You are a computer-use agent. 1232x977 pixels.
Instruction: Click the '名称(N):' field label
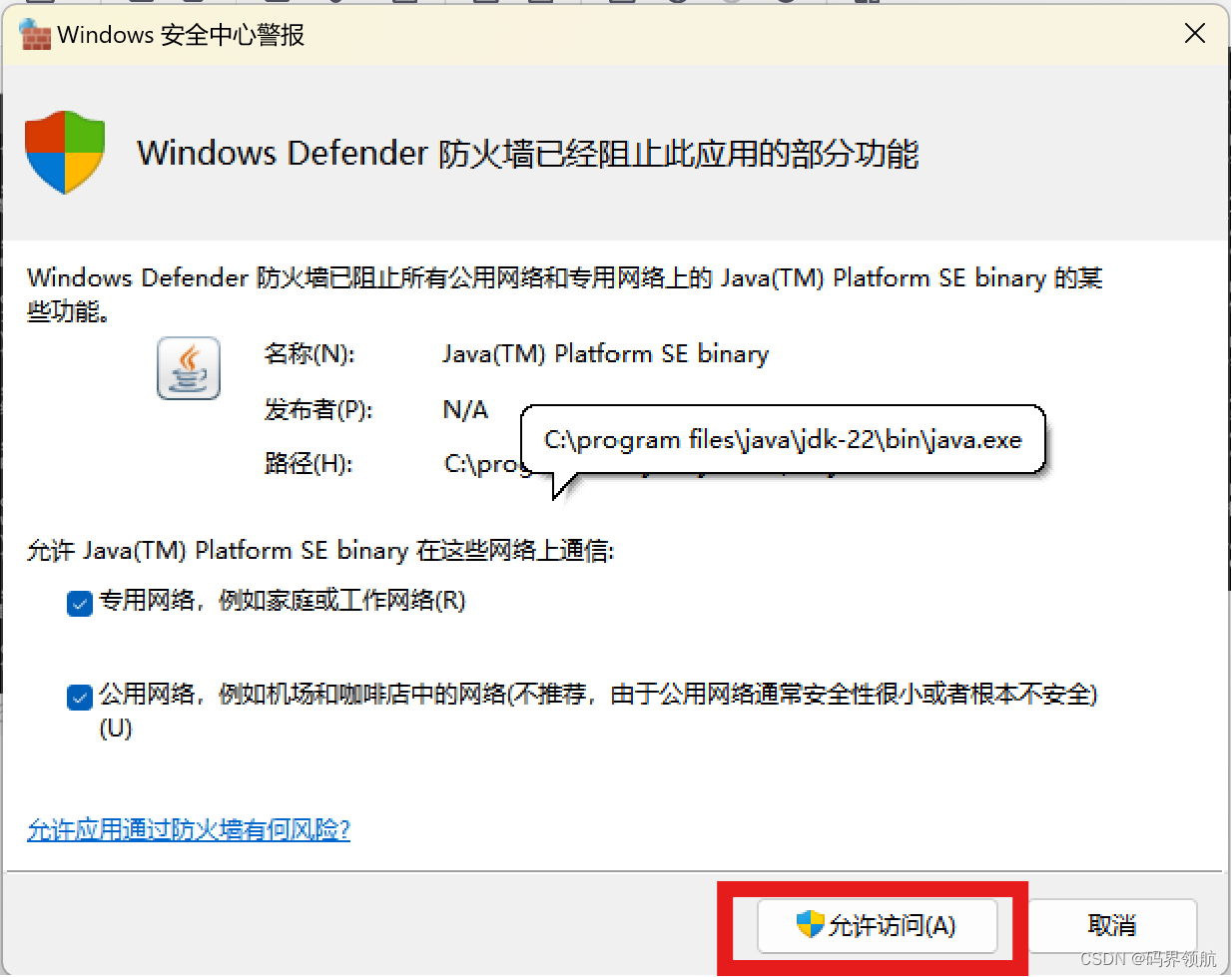click(x=309, y=354)
